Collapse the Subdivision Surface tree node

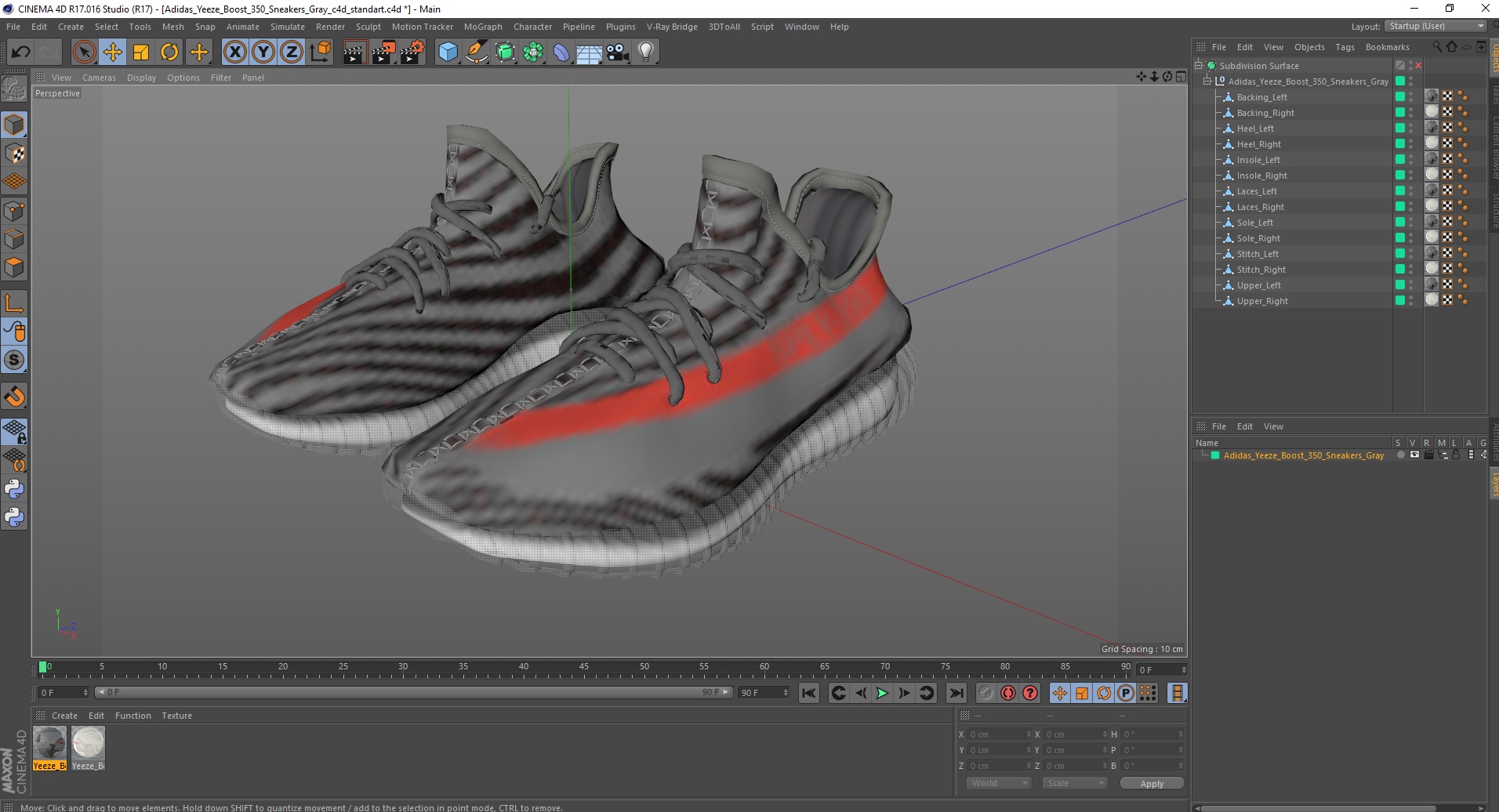pyautogui.click(x=1199, y=66)
